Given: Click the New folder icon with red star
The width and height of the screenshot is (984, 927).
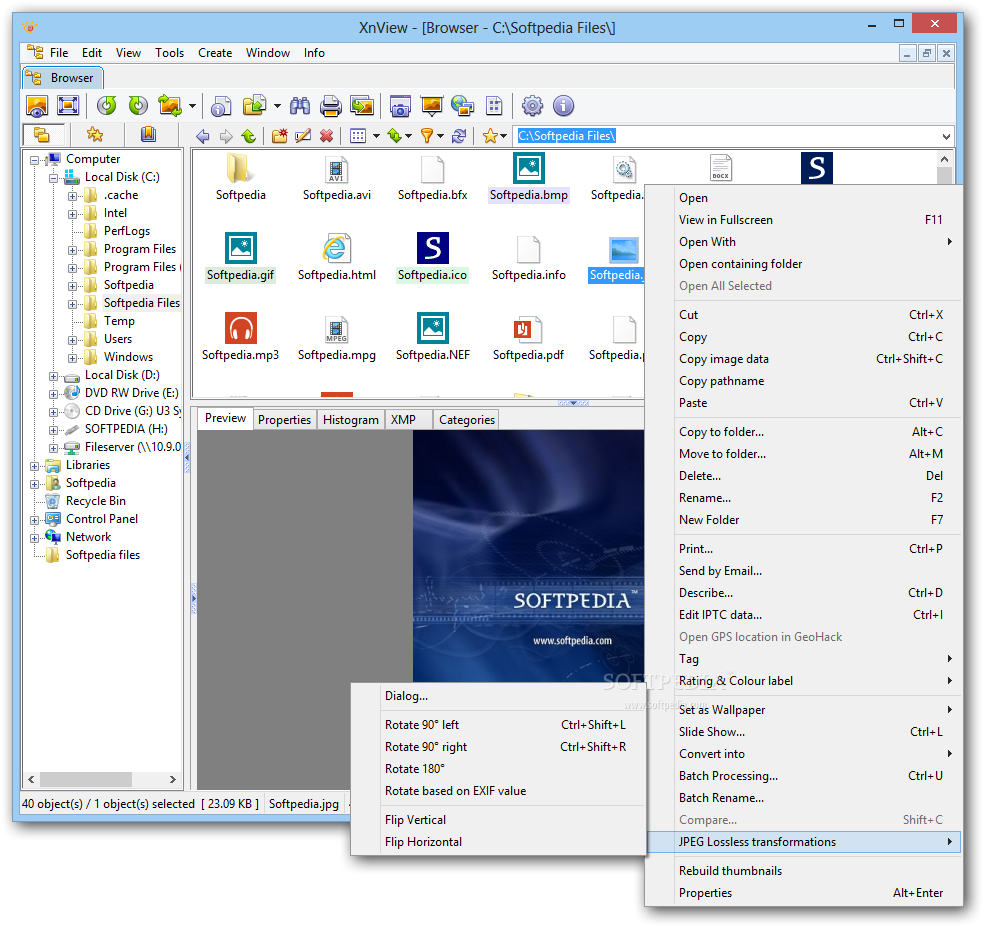Looking at the screenshot, I should click(x=279, y=136).
